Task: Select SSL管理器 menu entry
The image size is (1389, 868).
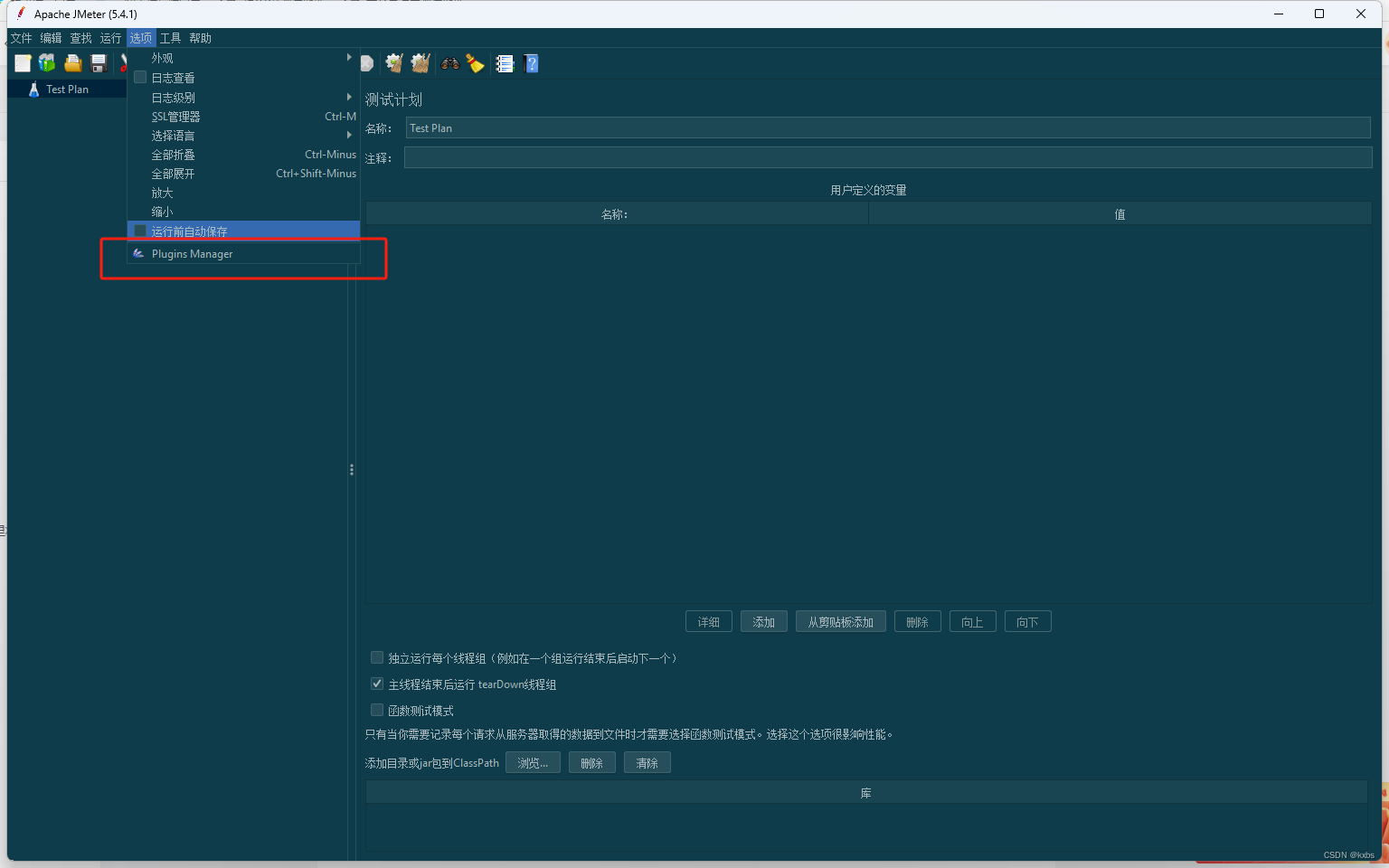Action: click(x=243, y=117)
